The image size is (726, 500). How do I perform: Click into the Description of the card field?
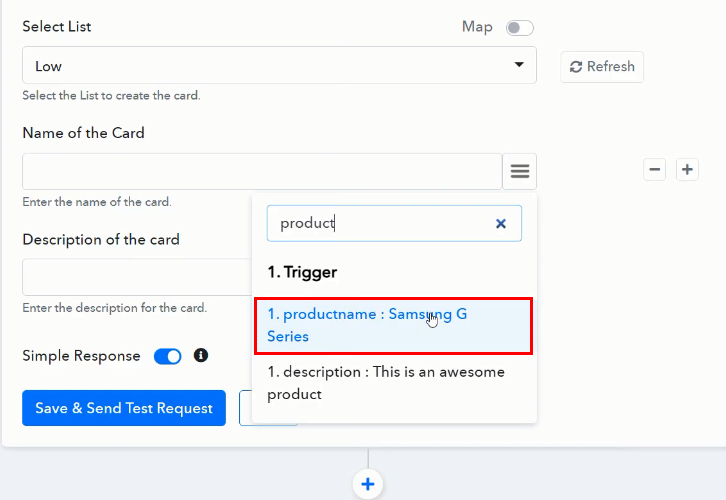136,277
